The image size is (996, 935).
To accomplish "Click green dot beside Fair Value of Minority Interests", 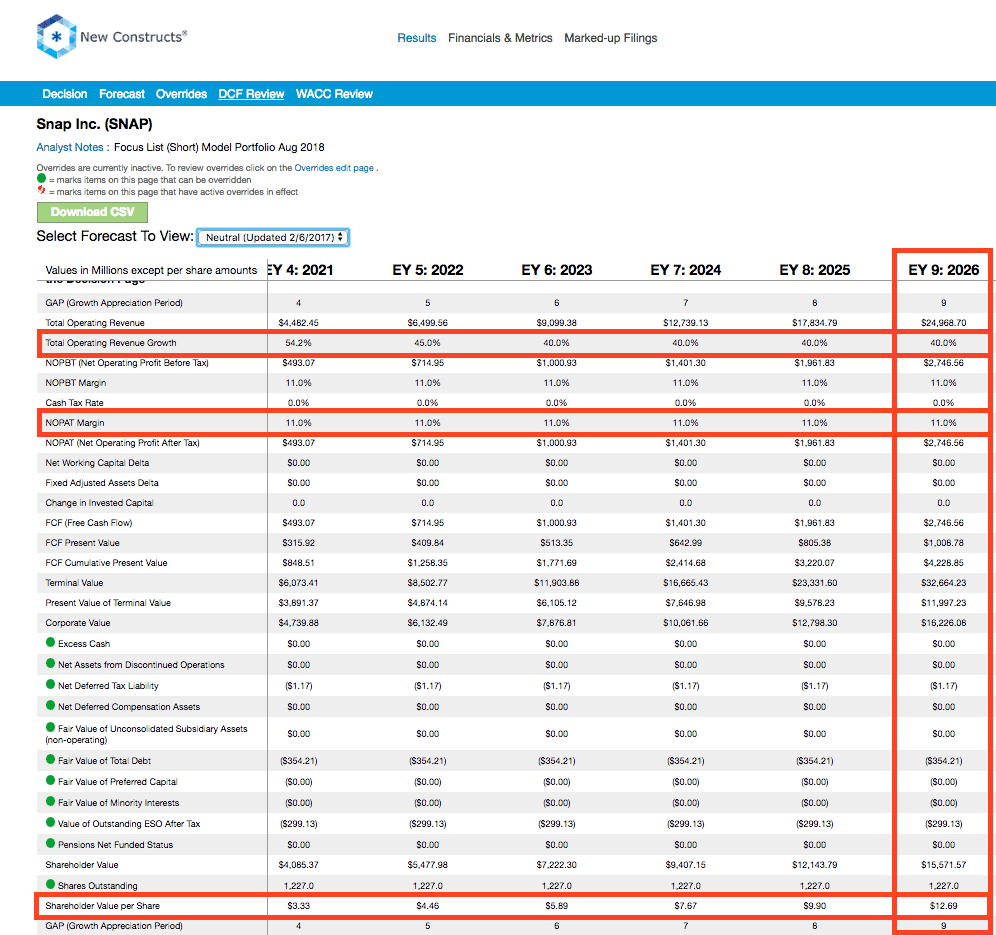I will click(x=50, y=801).
